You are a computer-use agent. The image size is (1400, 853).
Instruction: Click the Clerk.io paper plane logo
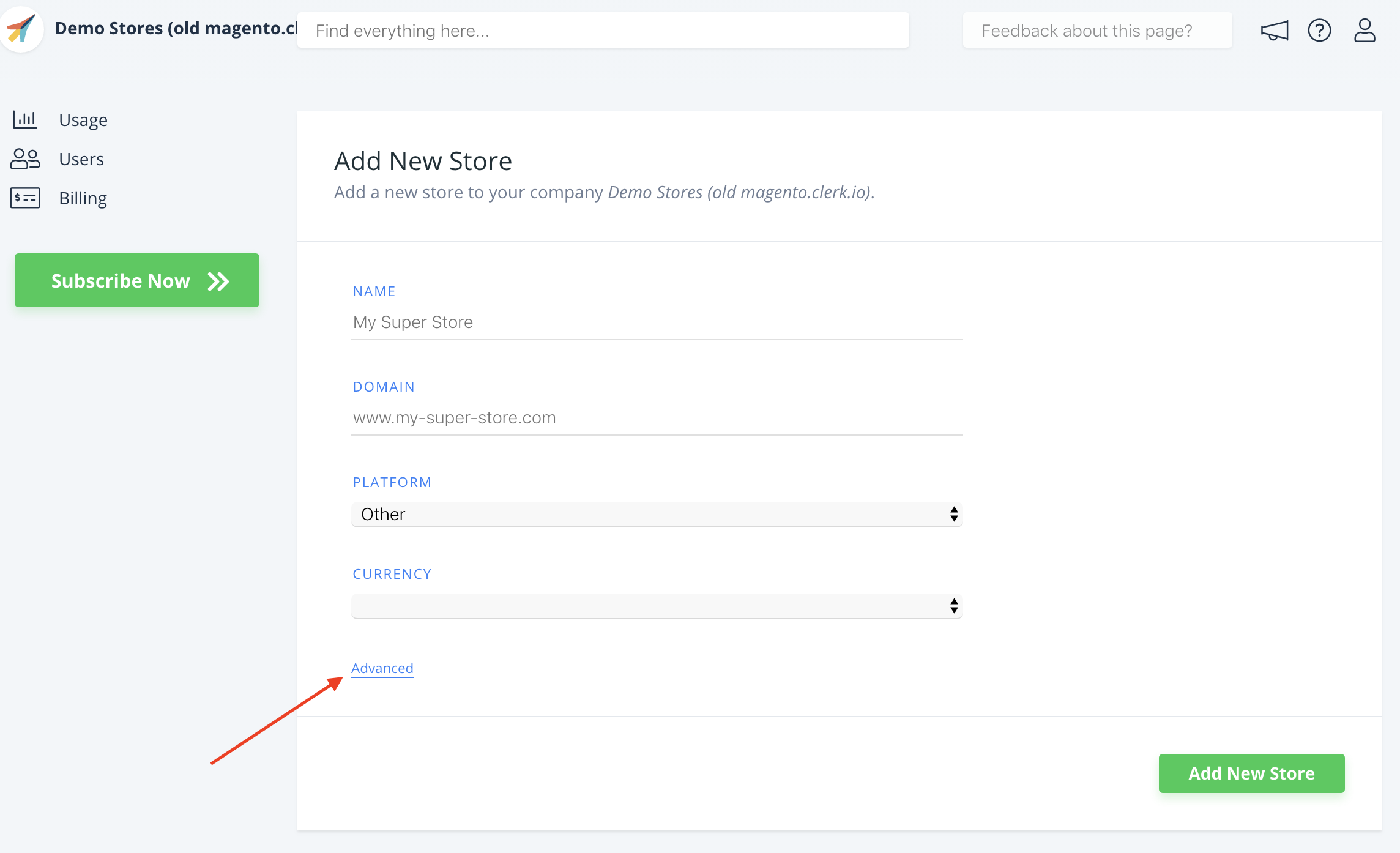pos(22,29)
